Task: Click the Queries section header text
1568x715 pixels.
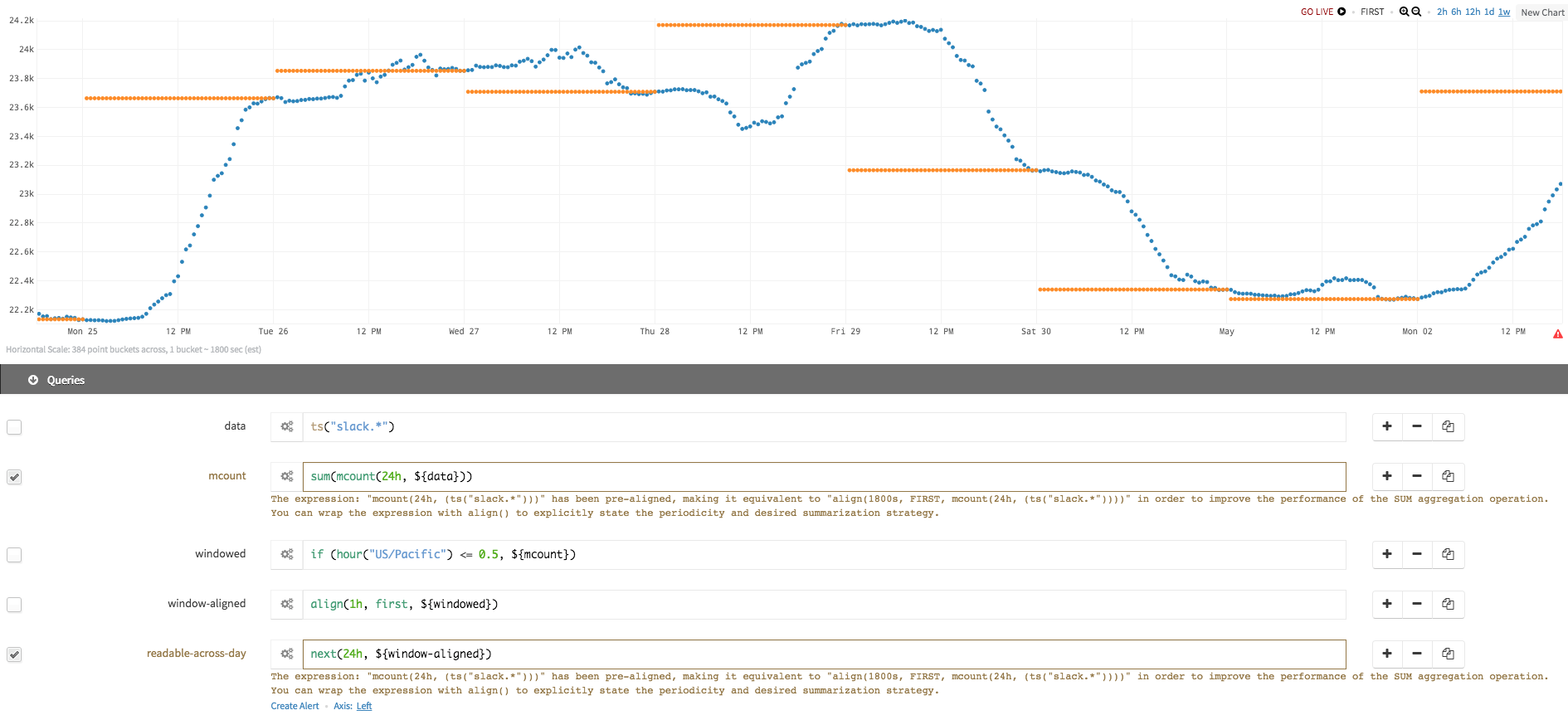Action: click(66, 380)
